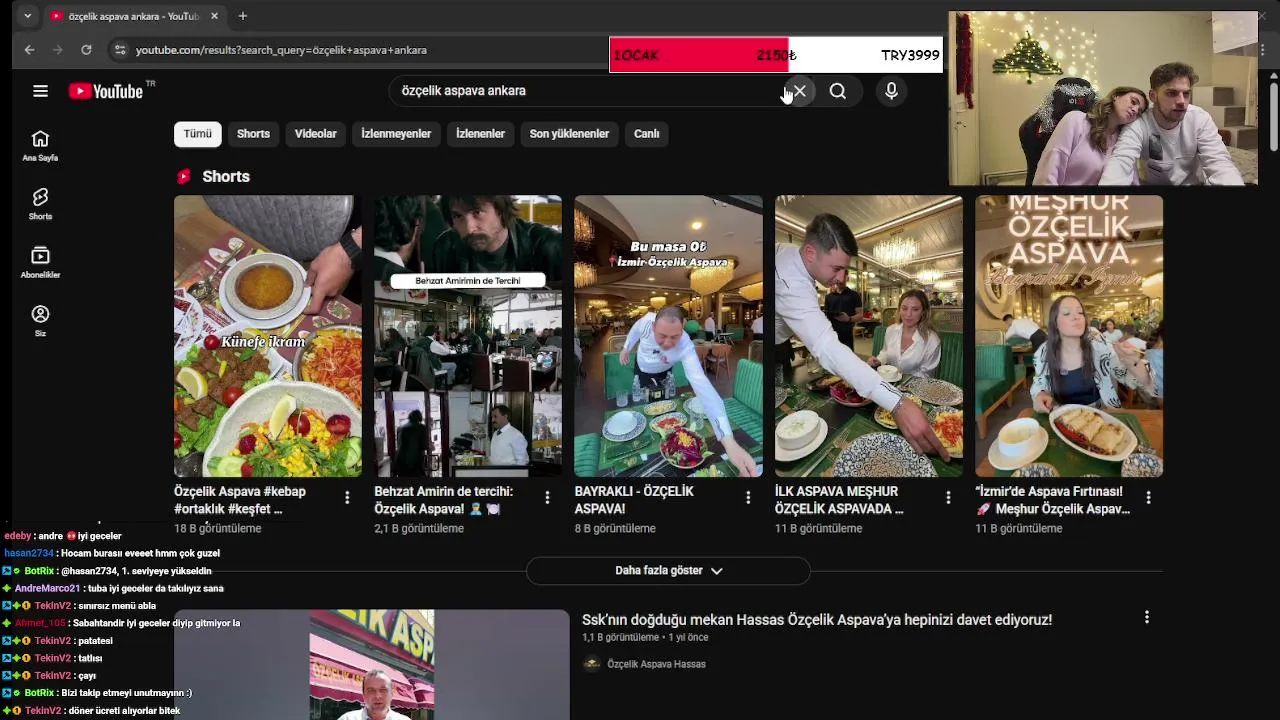Open options for İLK ASPAVA MEŞHUR short
This screenshot has height=720, width=1280.
(948, 497)
